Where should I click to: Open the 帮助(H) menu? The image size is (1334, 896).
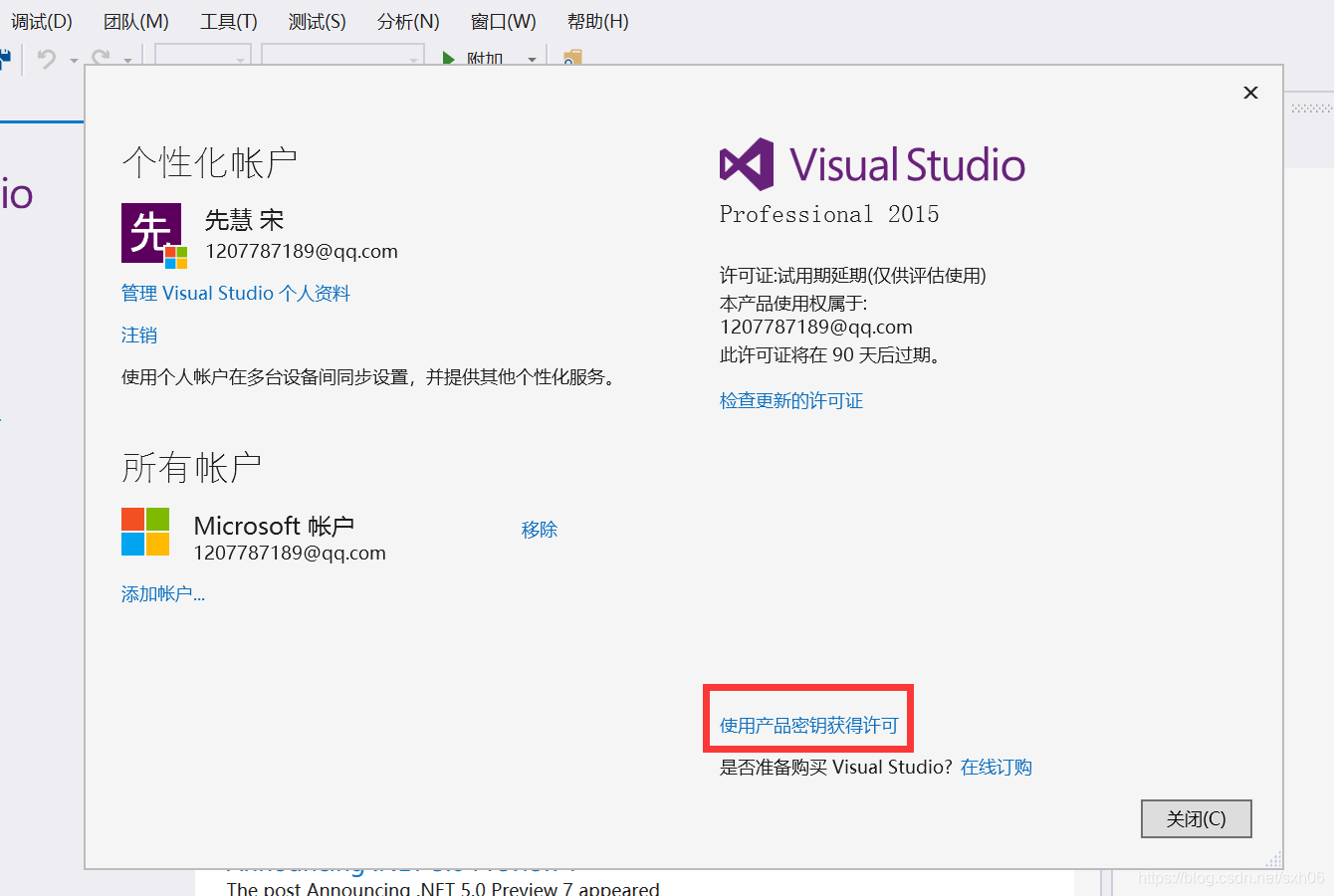(x=597, y=21)
